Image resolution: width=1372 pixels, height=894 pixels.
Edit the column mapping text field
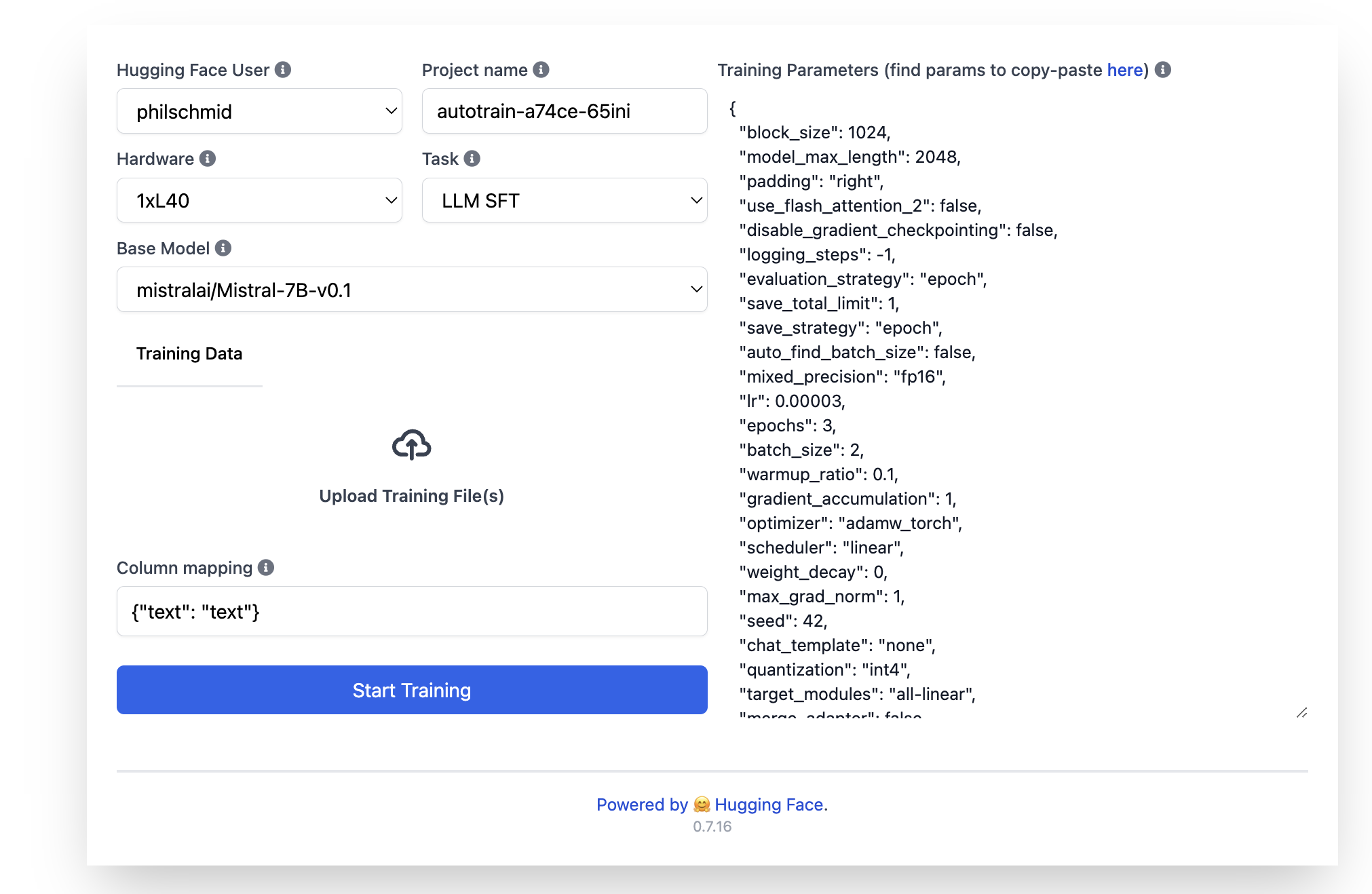[x=411, y=611]
